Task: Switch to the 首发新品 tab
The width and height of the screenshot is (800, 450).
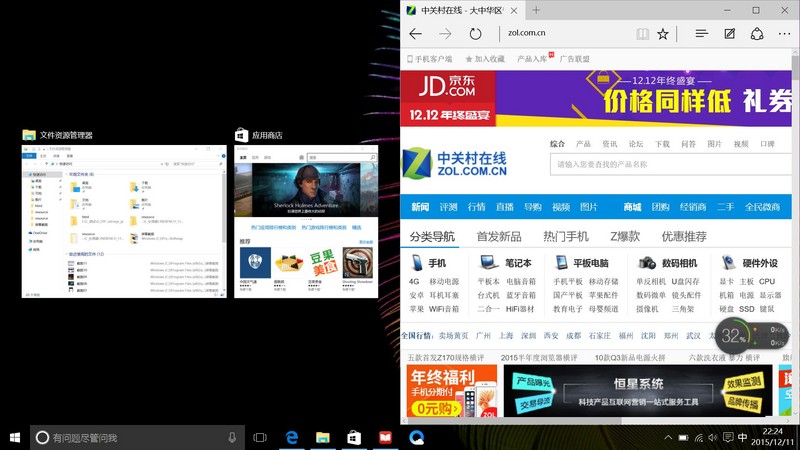Action: click(x=499, y=237)
